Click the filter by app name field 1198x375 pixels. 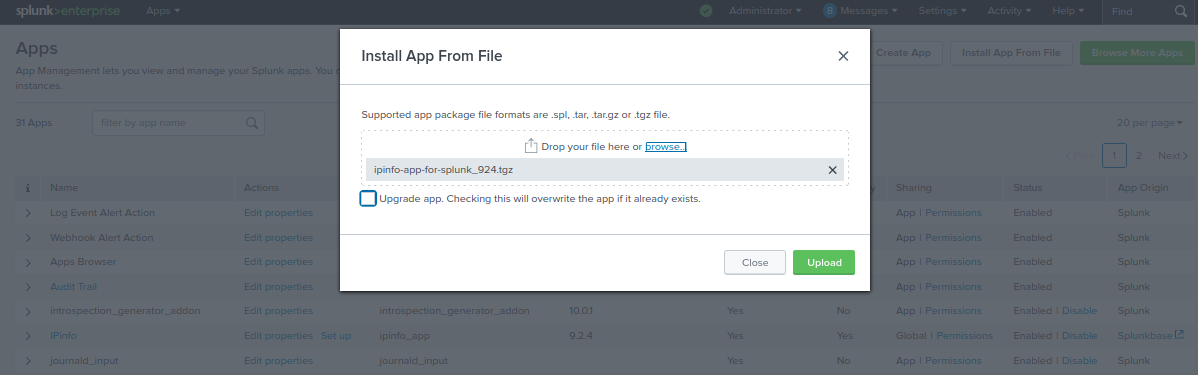click(x=178, y=123)
